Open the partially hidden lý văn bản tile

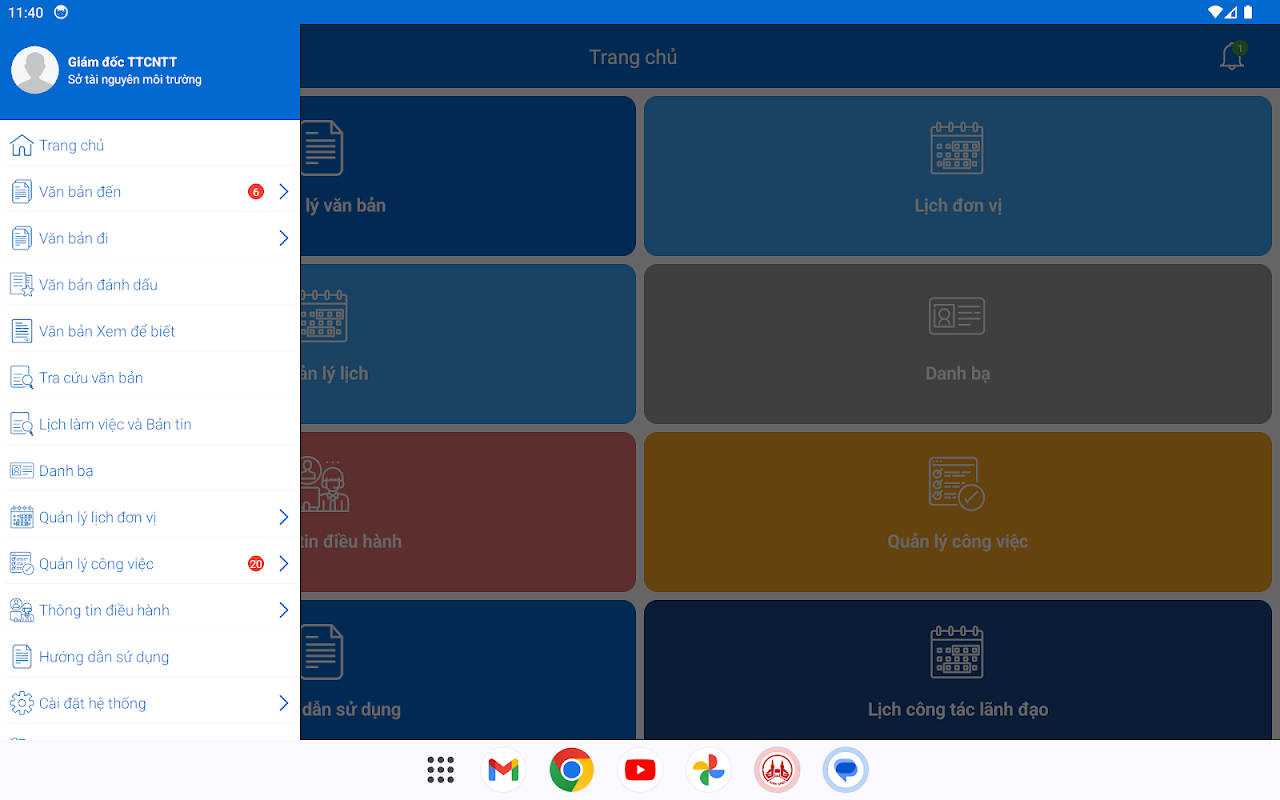[468, 176]
